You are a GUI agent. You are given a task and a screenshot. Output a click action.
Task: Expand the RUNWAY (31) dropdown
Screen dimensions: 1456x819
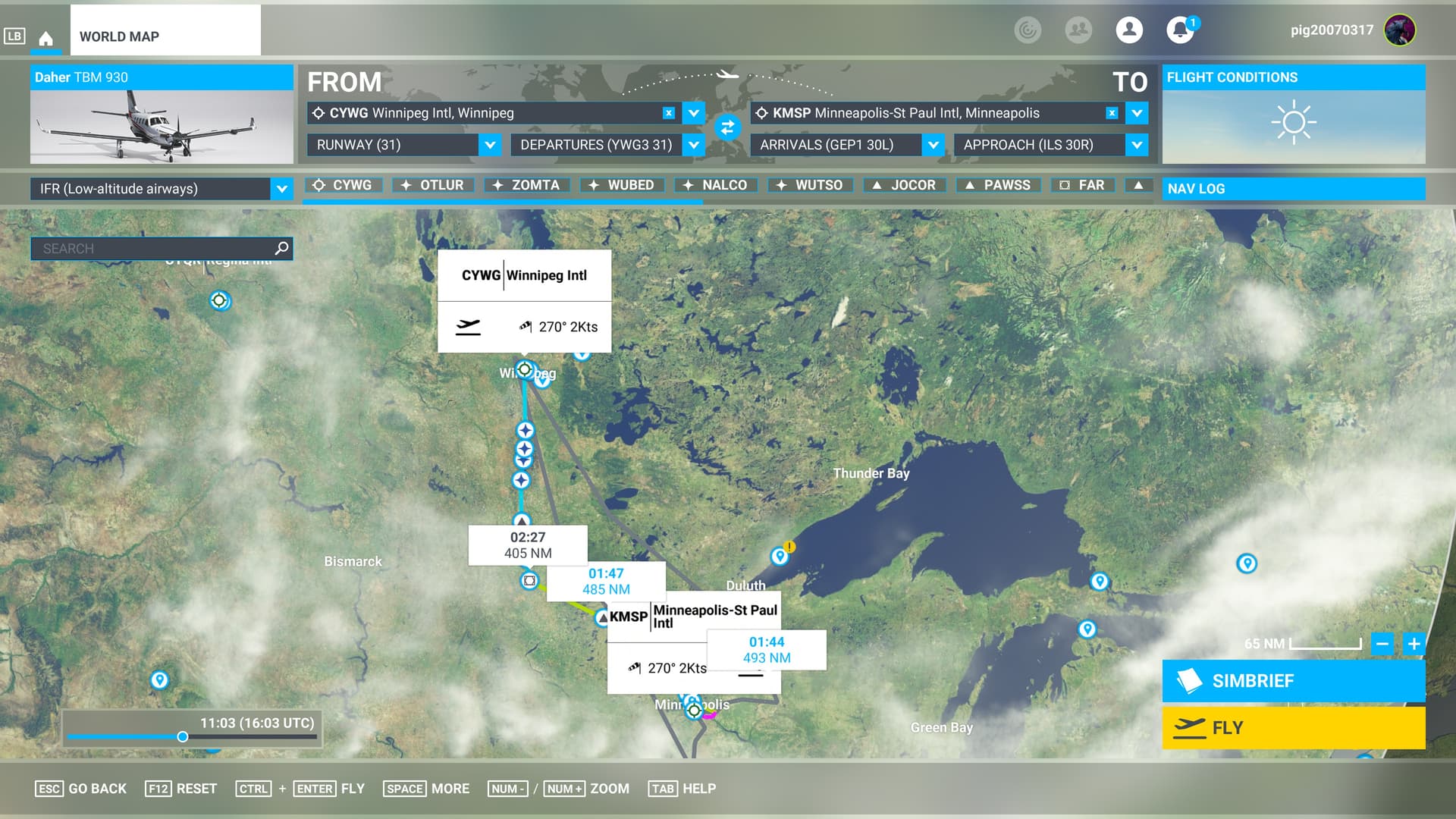490,145
